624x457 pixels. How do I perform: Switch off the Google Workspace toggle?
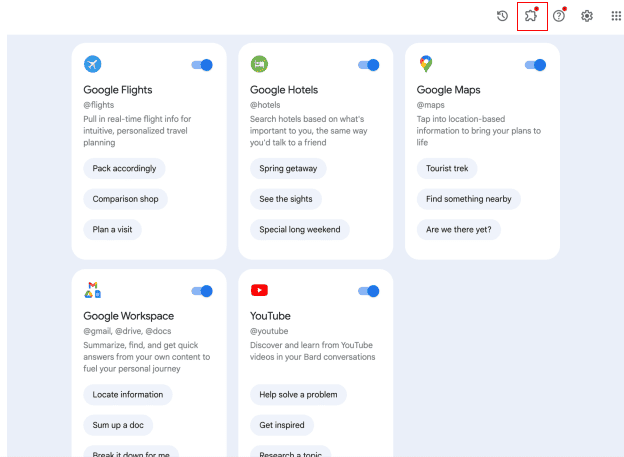coord(202,291)
